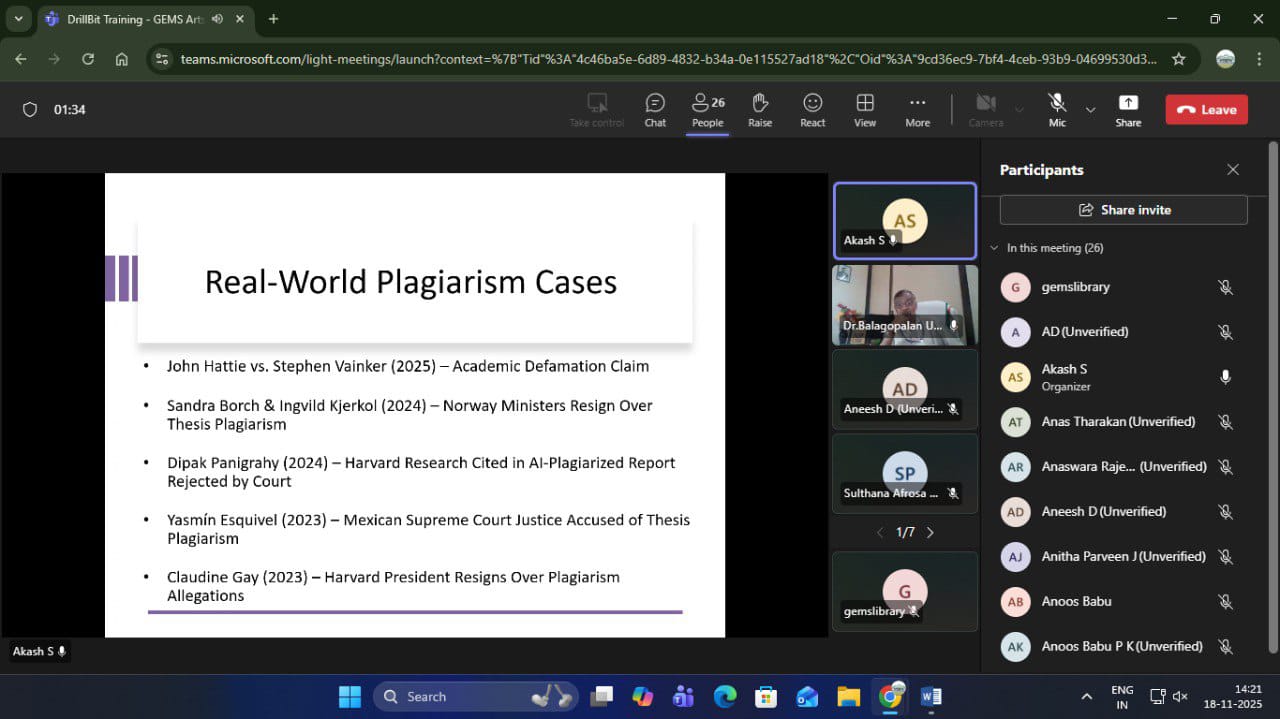Viewport: 1280px width, 719px height.
Task: Click the Share invite button
Action: point(1123,210)
